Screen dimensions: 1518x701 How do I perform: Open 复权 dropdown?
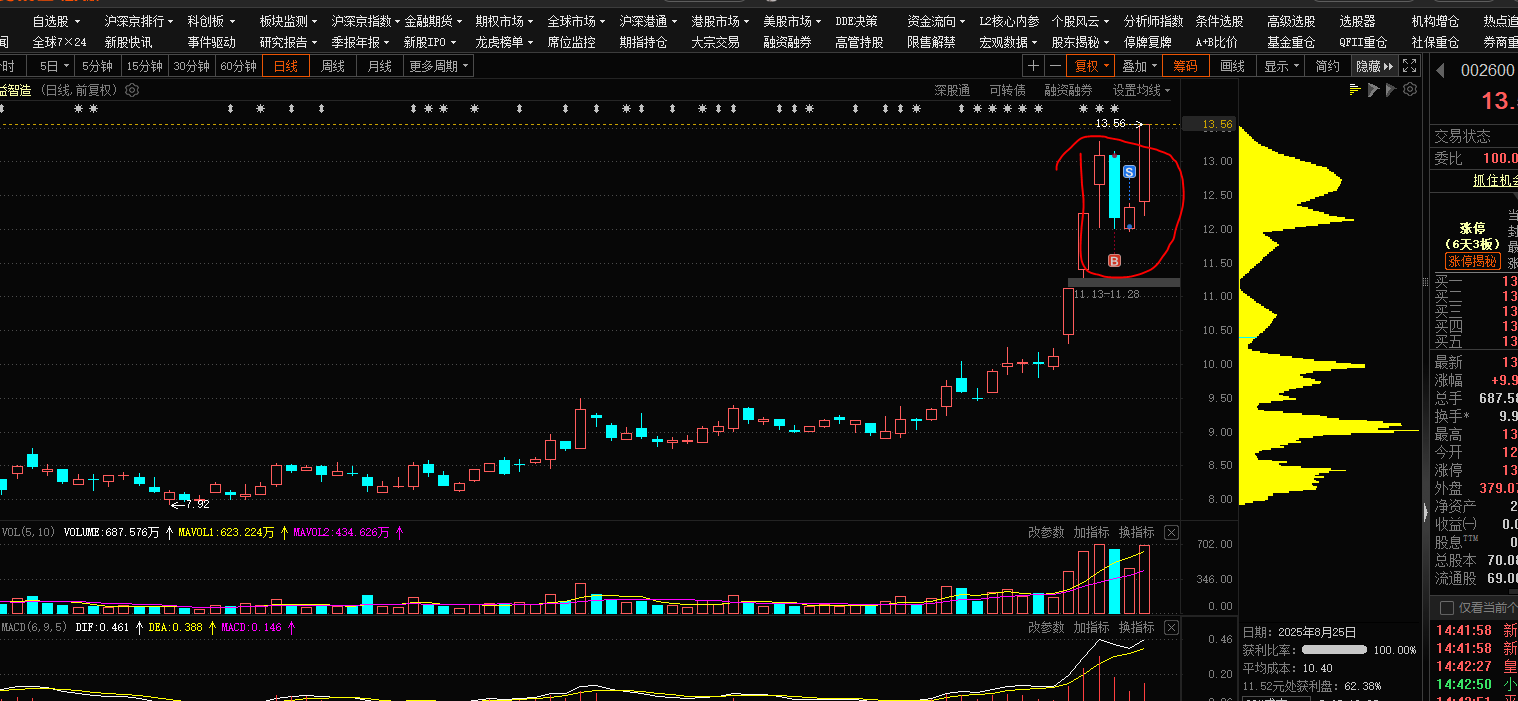(1091, 66)
